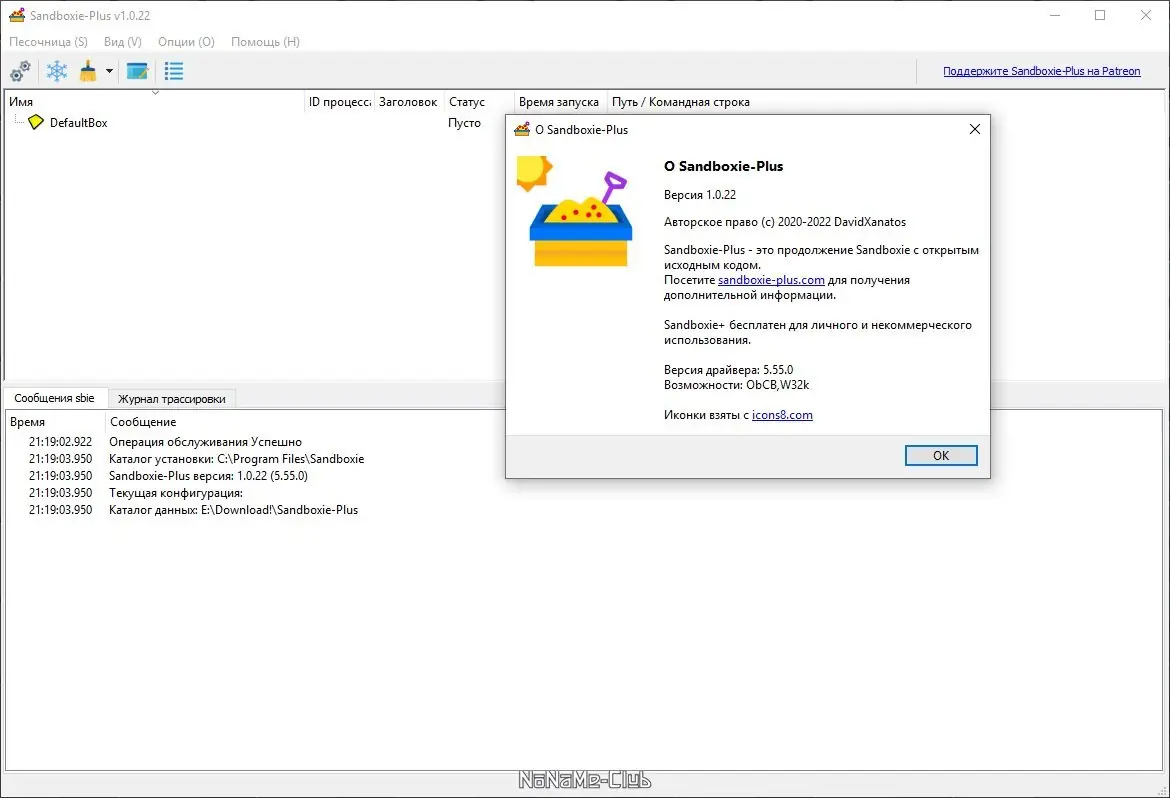
Task: Switch to Сообщения sbie tab
Action: [x=54, y=398]
